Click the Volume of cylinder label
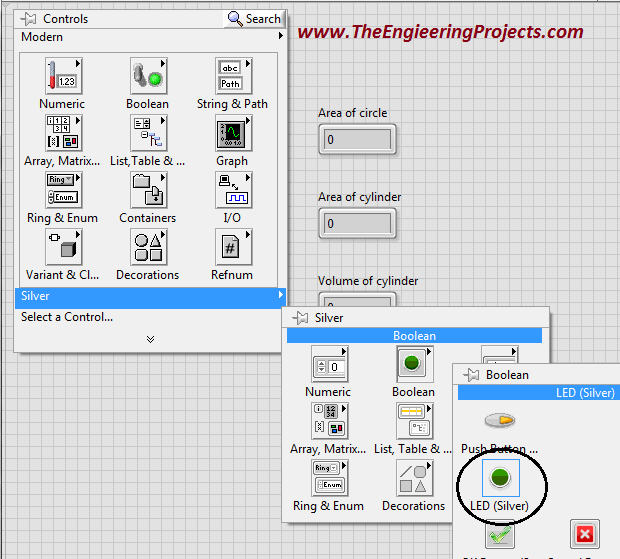This screenshot has width=620, height=559. [x=368, y=281]
